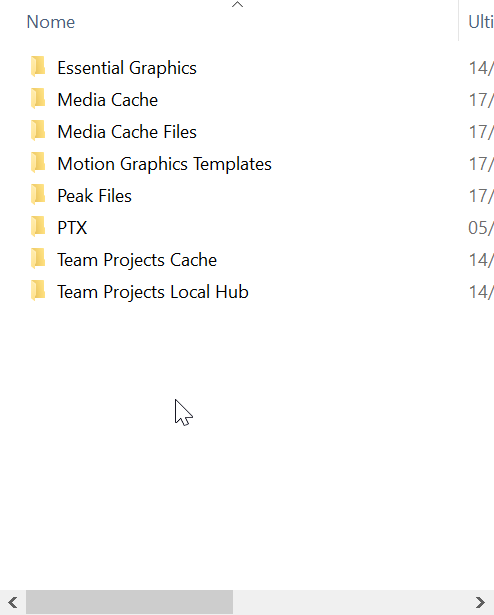The image size is (494, 615).
Task: Click the Ulti date column header
Action: [480, 22]
